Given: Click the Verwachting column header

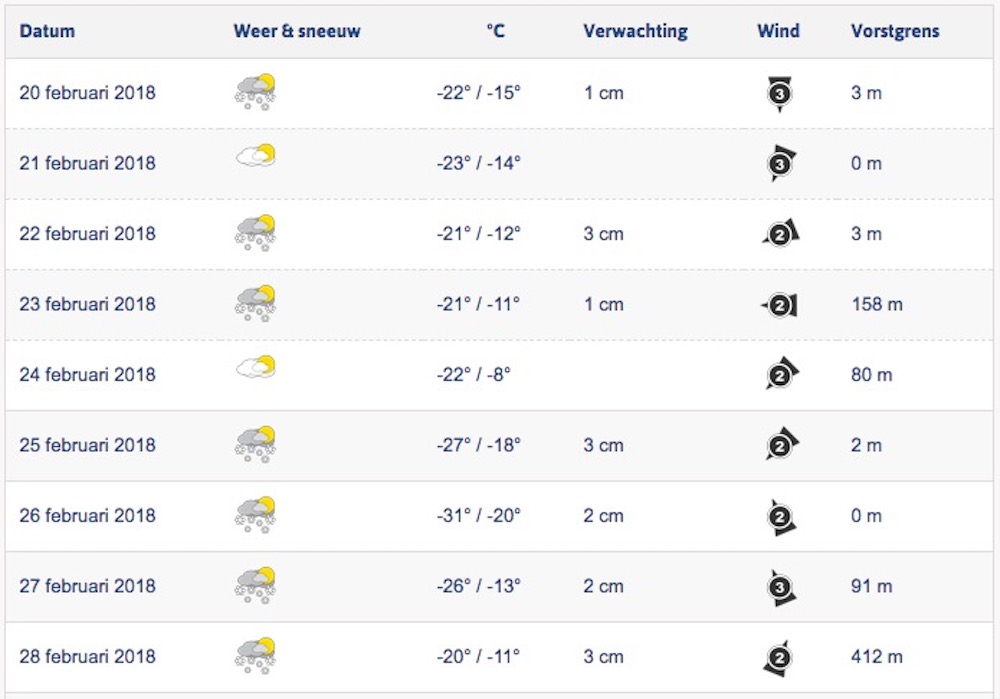Looking at the screenshot, I should click(635, 31).
